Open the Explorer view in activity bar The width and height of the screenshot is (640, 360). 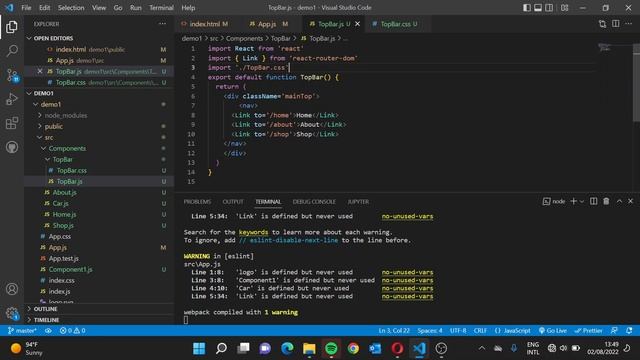12,27
